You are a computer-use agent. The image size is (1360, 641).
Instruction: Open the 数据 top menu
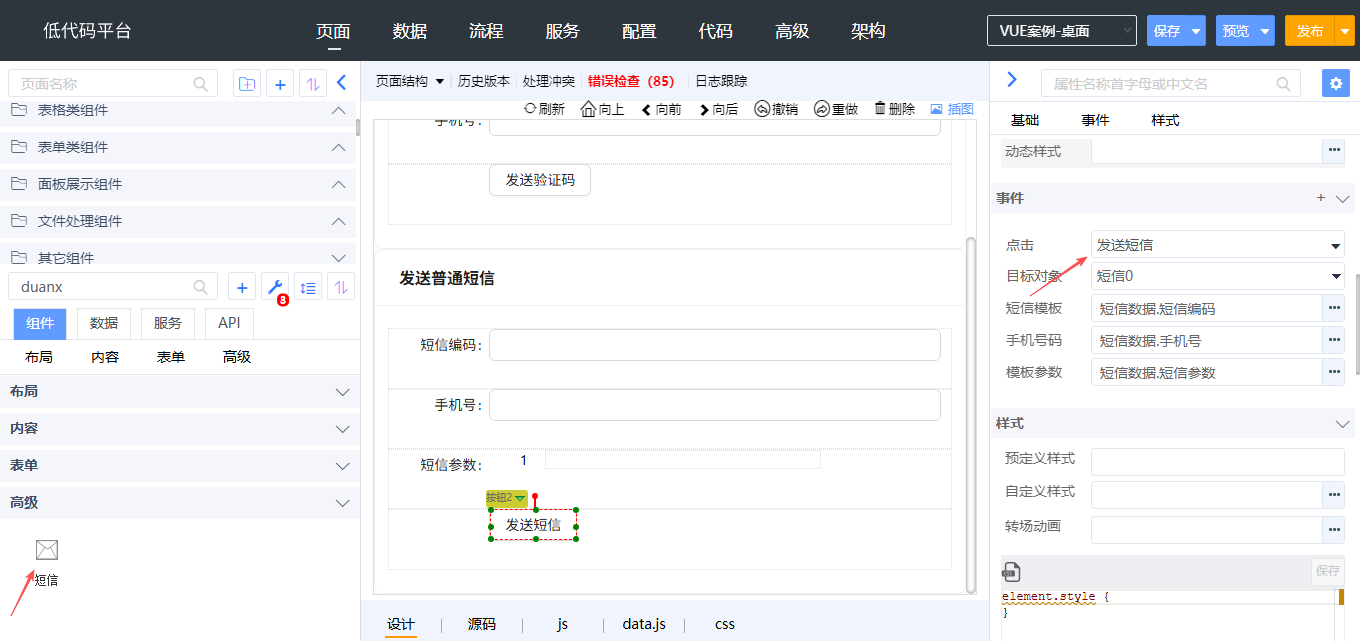point(410,31)
